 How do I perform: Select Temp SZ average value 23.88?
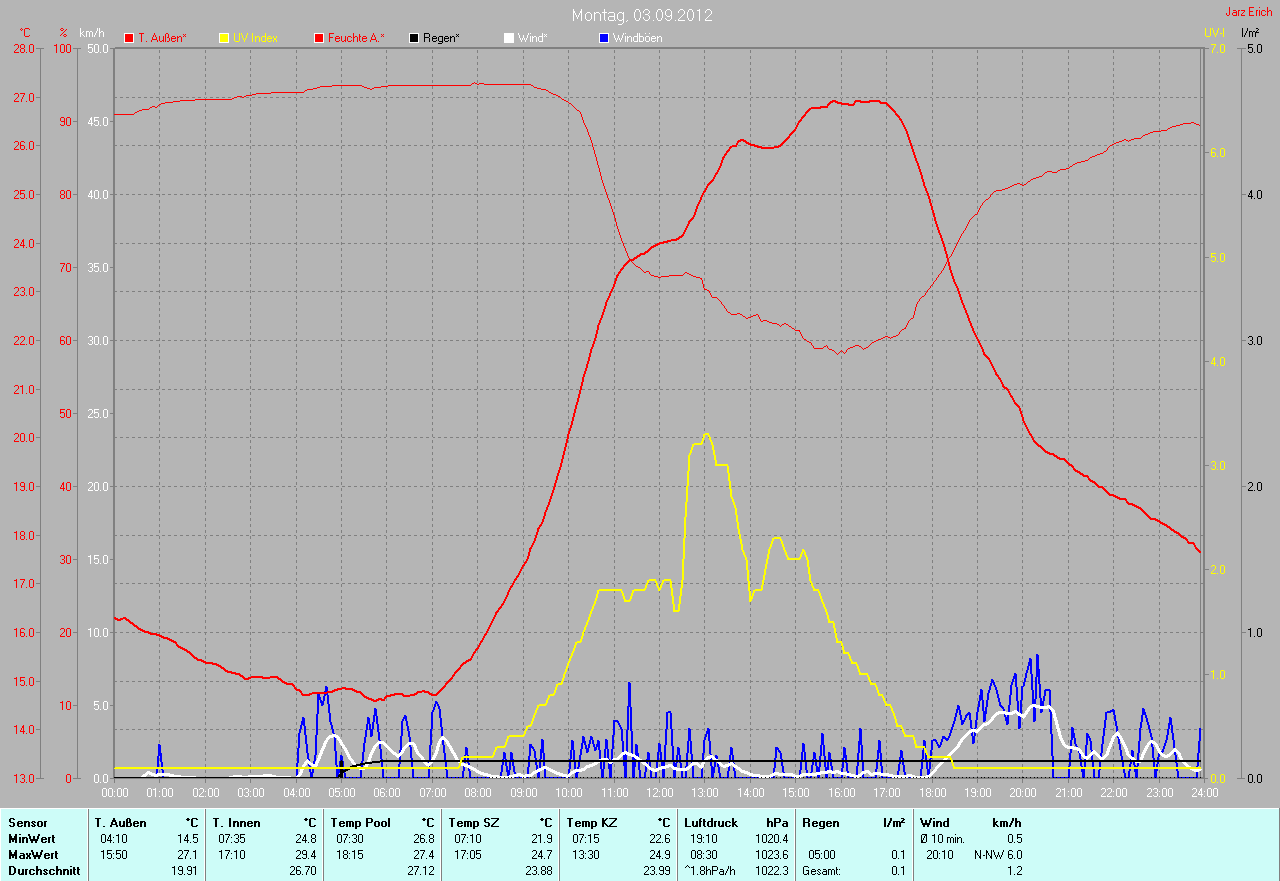tap(538, 871)
